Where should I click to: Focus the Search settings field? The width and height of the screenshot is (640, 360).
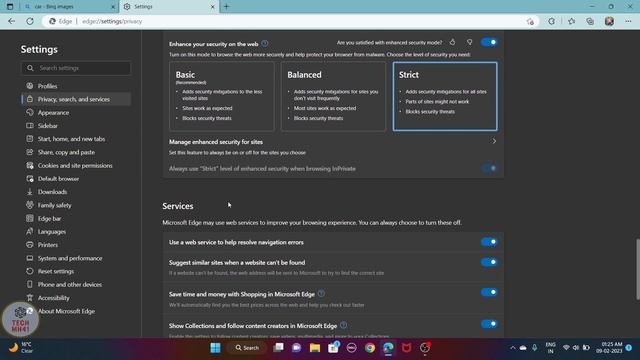tap(76, 68)
